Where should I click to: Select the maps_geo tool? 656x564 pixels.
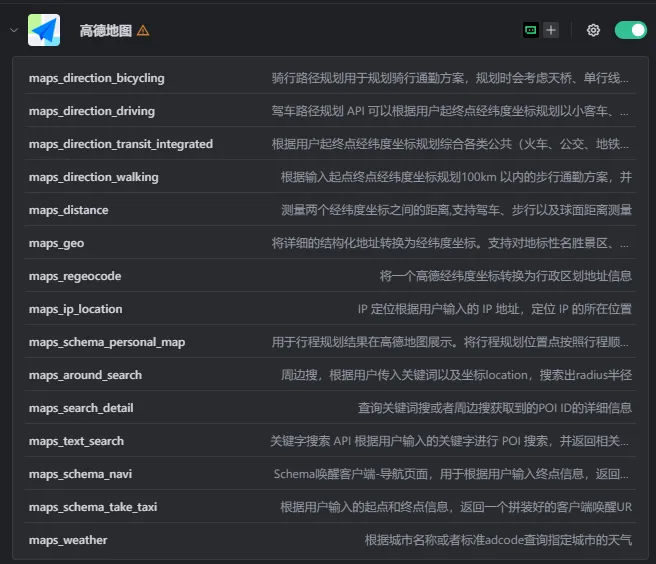click(x=330, y=243)
